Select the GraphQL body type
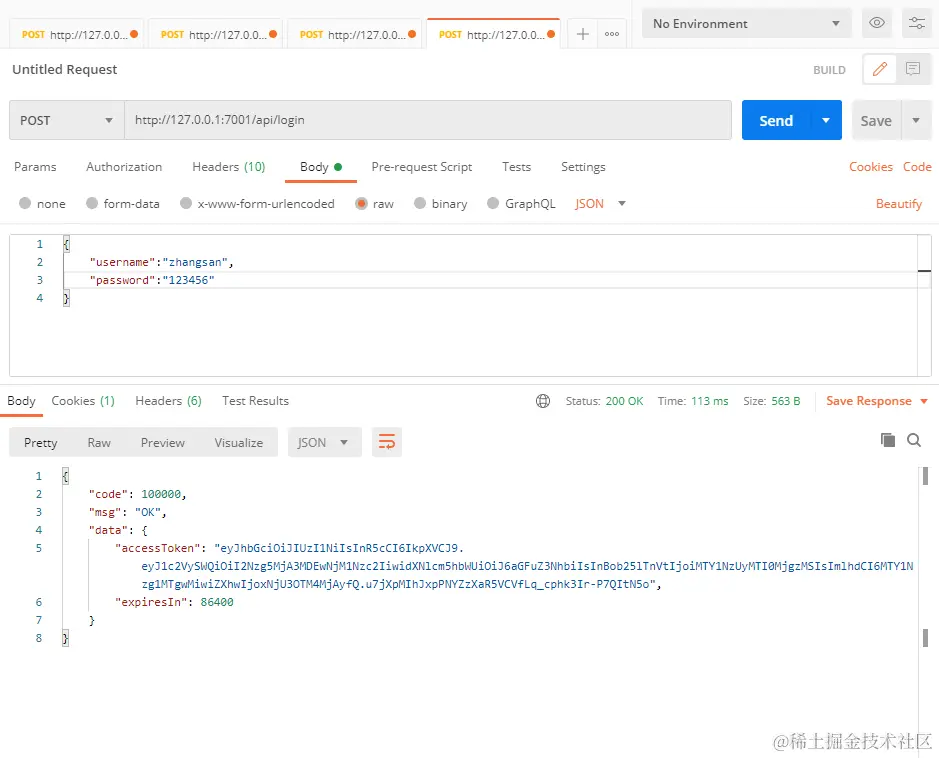 521,204
